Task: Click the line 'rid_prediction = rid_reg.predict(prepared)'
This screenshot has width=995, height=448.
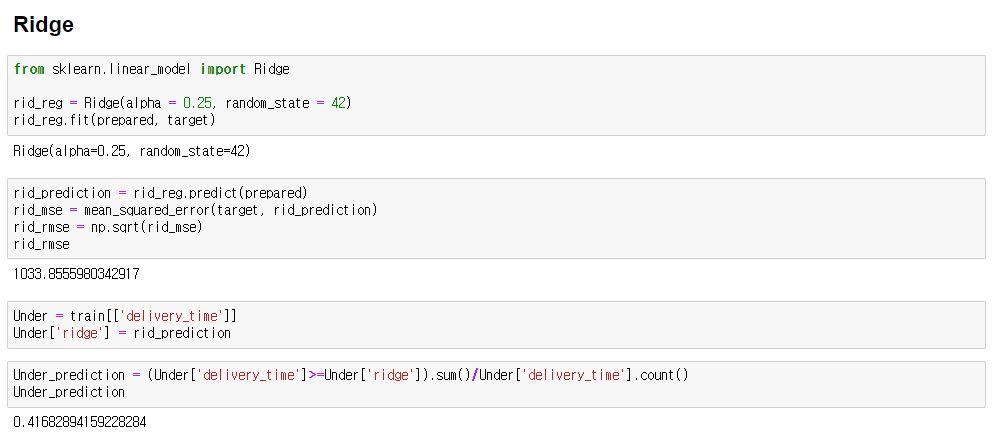Action: tap(161, 193)
